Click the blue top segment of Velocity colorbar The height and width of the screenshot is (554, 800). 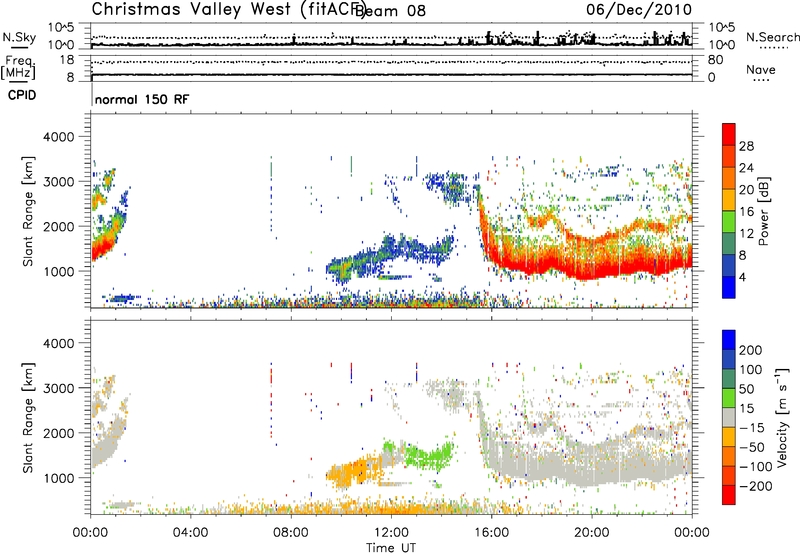[x=729, y=340]
